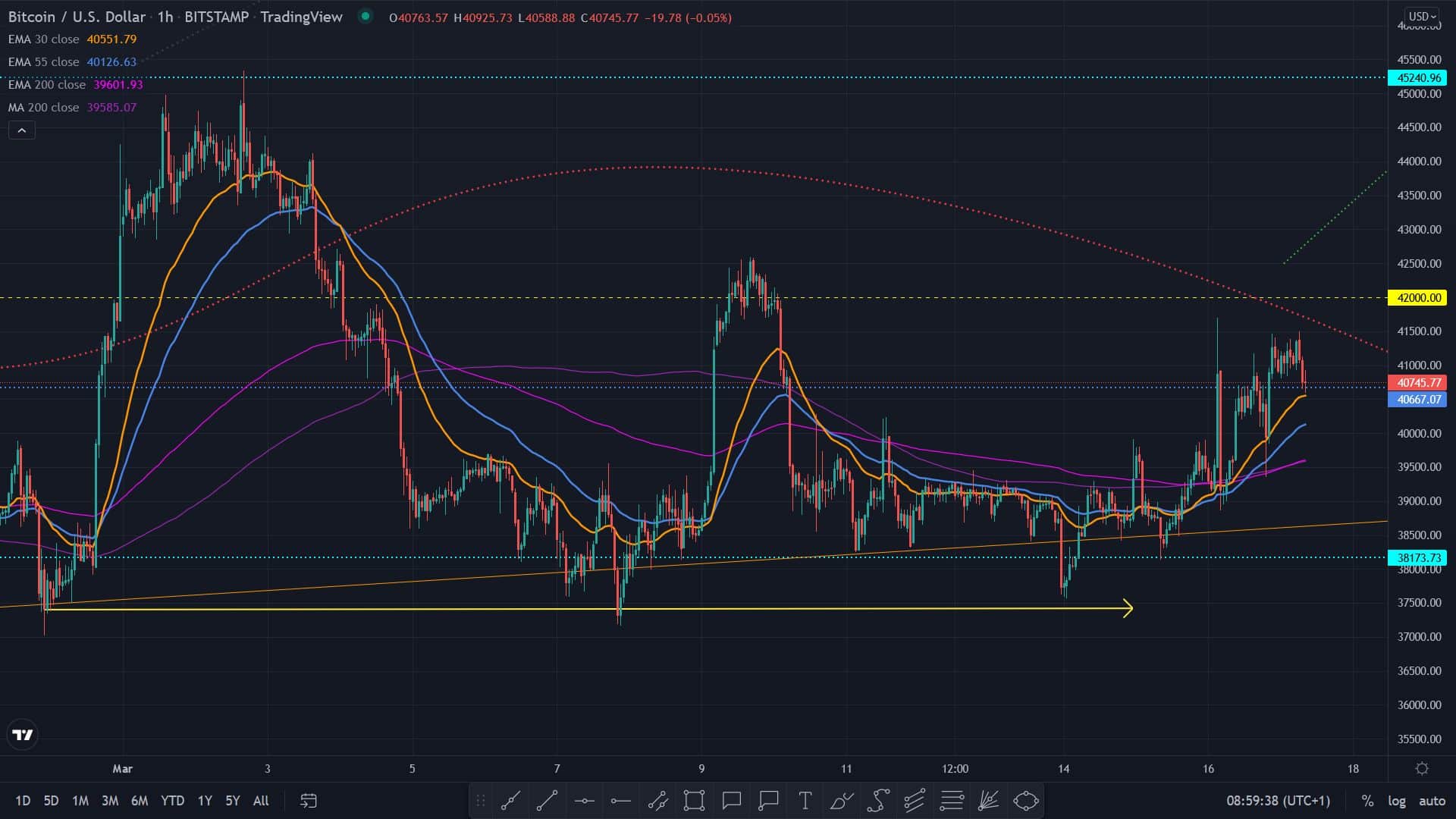The height and width of the screenshot is (819, 1456).
Task: Click the 'Mar' date label on time axis
Action: (123, 768)
